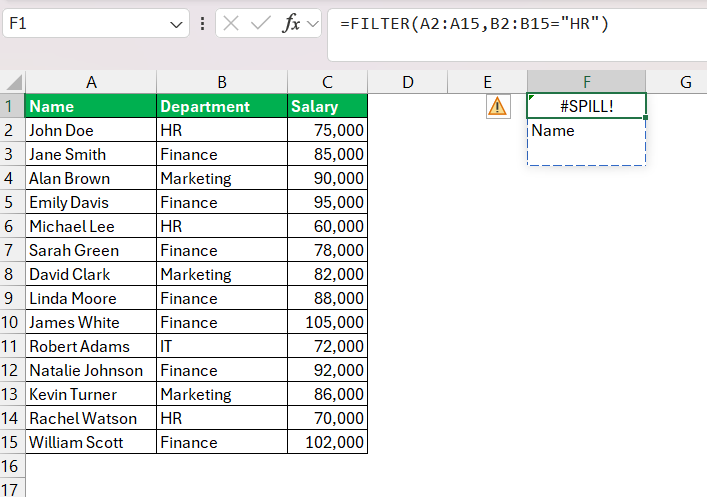The width and height of the screenshot is (707, 497).
Task: Select the cell William Scott
Action: click(91, 442)
